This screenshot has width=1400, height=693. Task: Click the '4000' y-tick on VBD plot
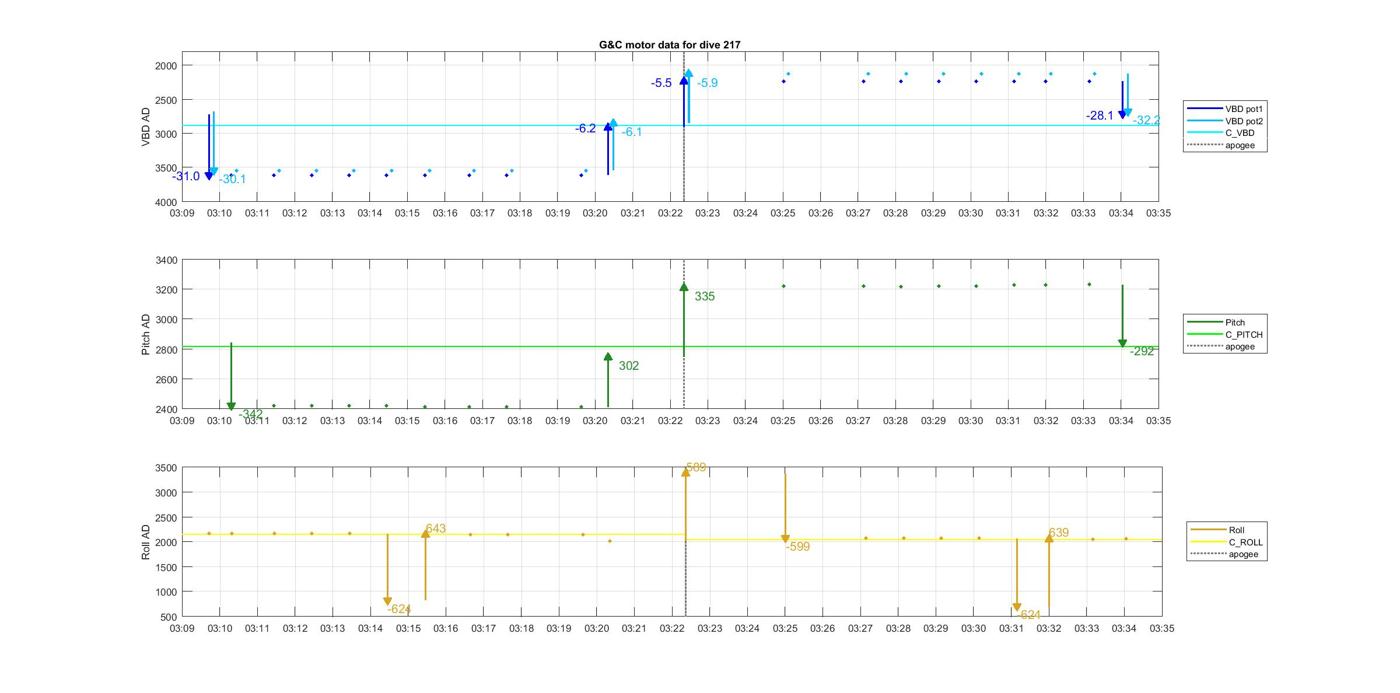pyautogui.click(x=166, y=202)
